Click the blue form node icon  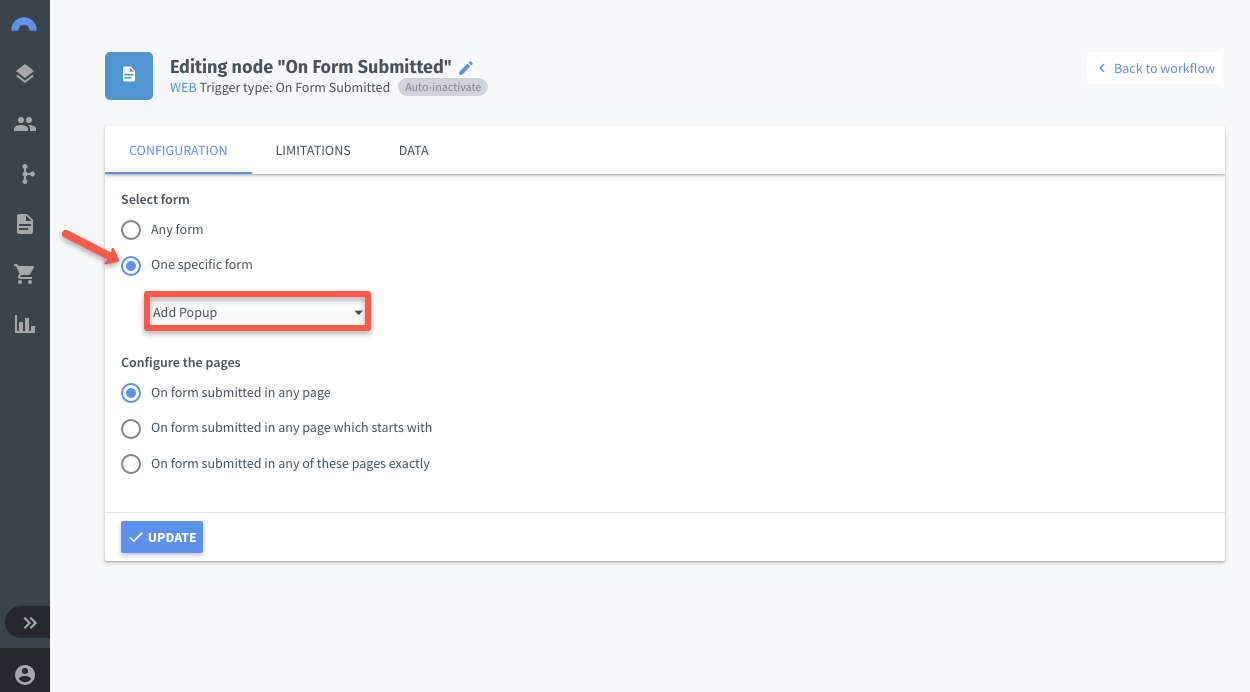click(x=129, y=76)
